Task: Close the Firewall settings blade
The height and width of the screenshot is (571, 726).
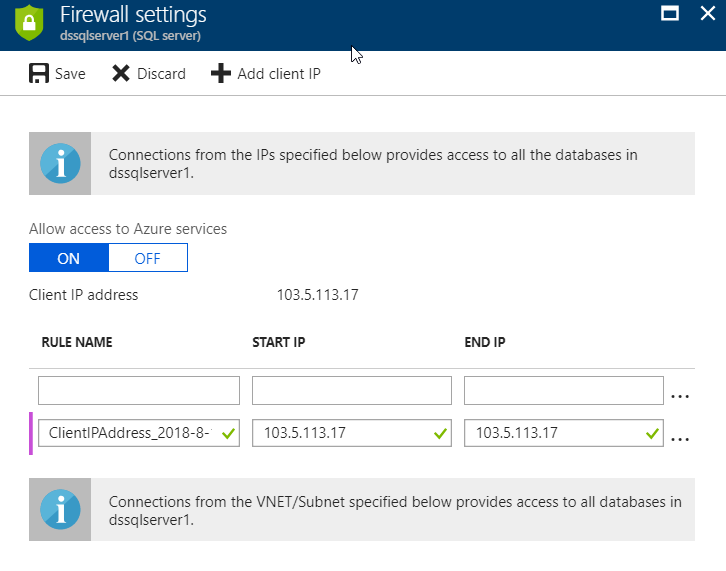Action: 707,13
